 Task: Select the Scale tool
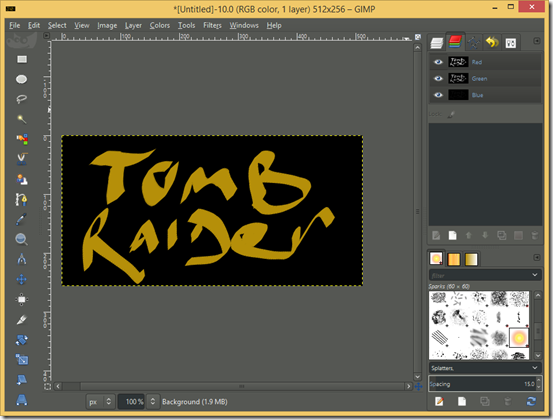click(22, 360)
